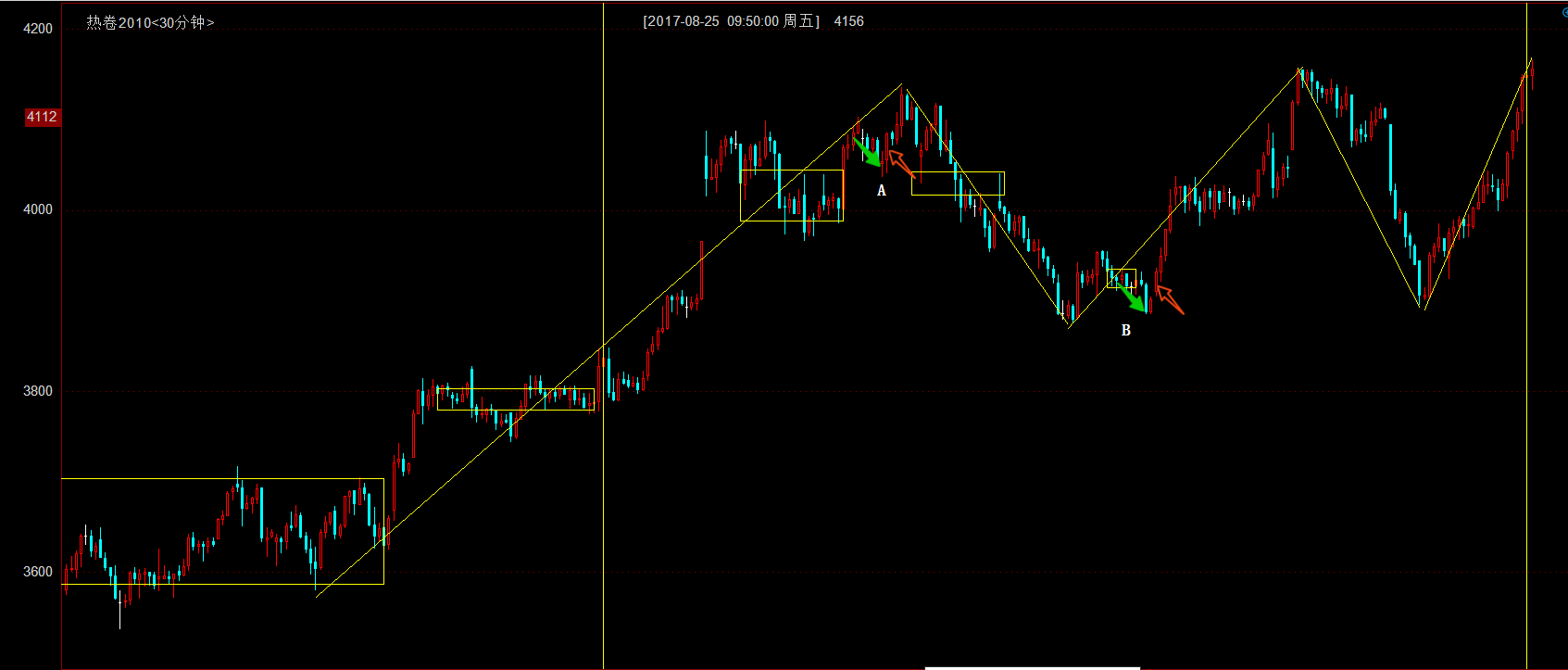Select the large yellow rectangle at lower-left
1568x670 pixels.
pos(222,479)
